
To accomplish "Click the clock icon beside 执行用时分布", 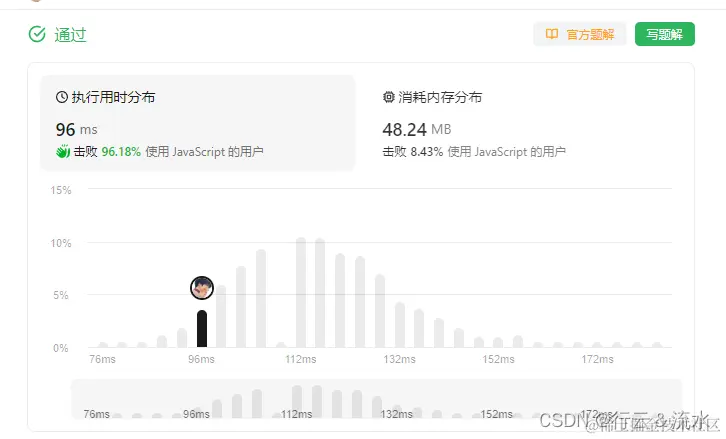I will (62, 97).
